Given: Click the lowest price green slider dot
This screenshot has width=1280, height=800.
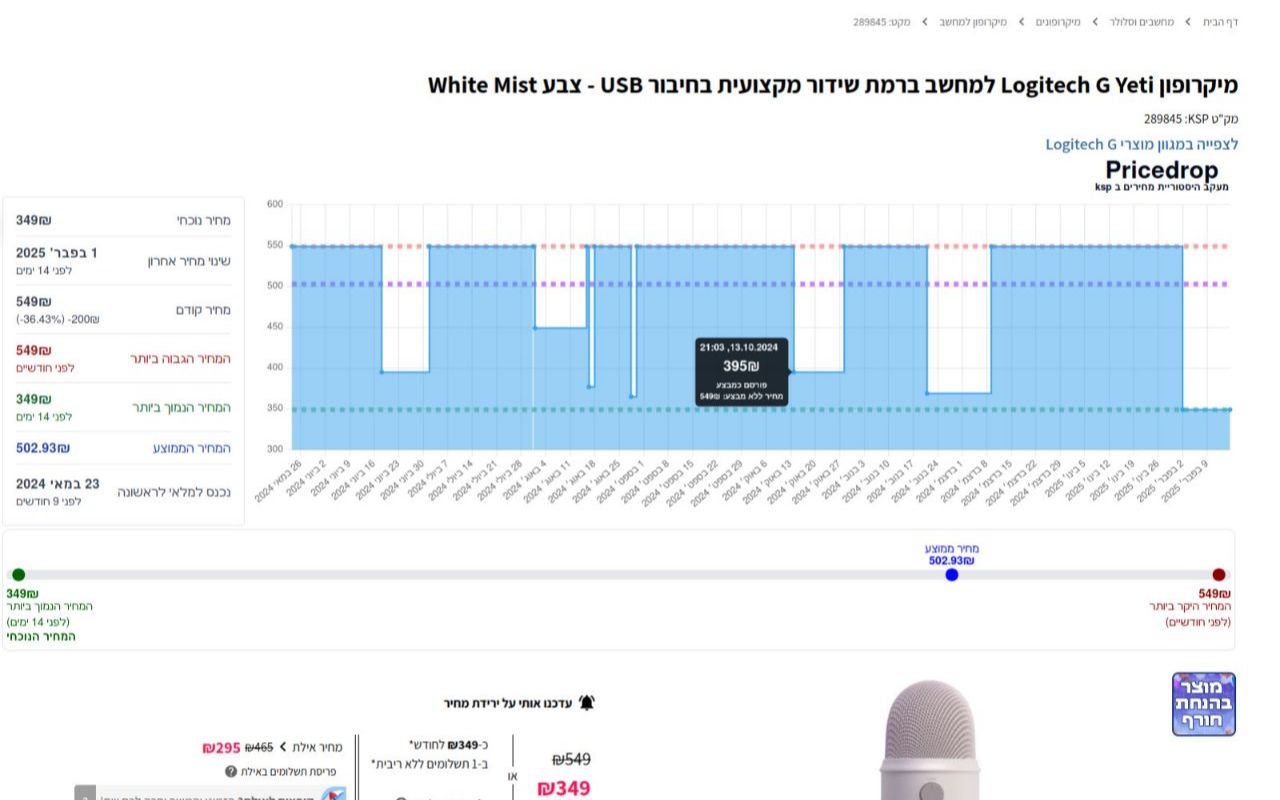Looking at the screenshot, I should coord(18,575).
